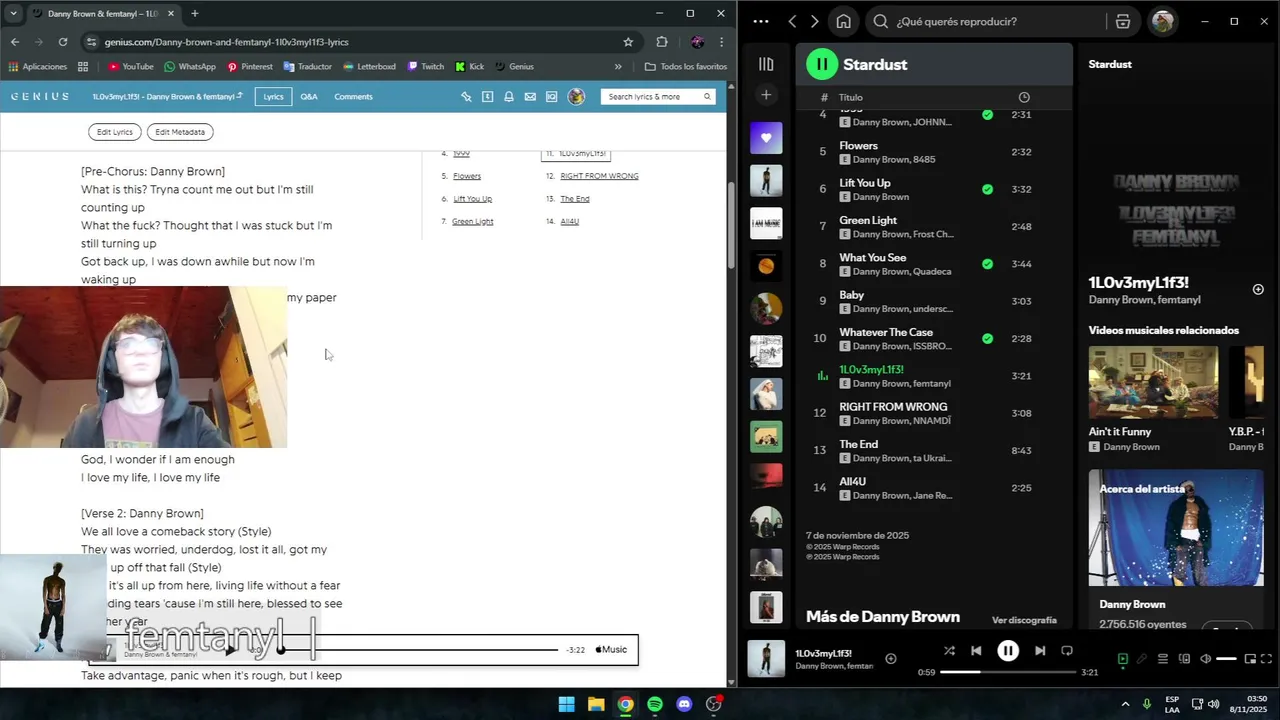This screenshot has width=1280, height=720.
Task: Open Spotify profile avatar menu
Action: (x=1163, y=21)
